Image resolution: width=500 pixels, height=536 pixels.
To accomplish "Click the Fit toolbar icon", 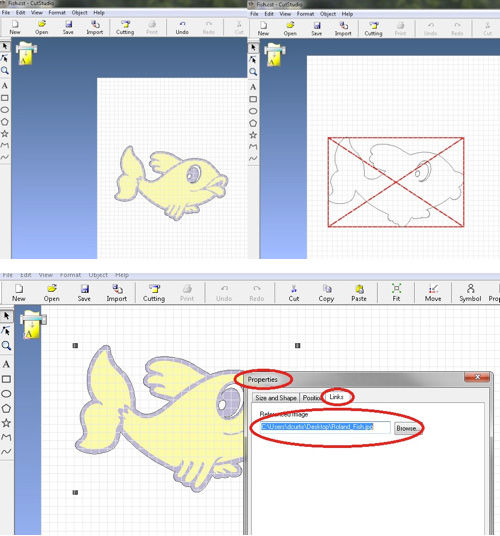I will [396, 293].
